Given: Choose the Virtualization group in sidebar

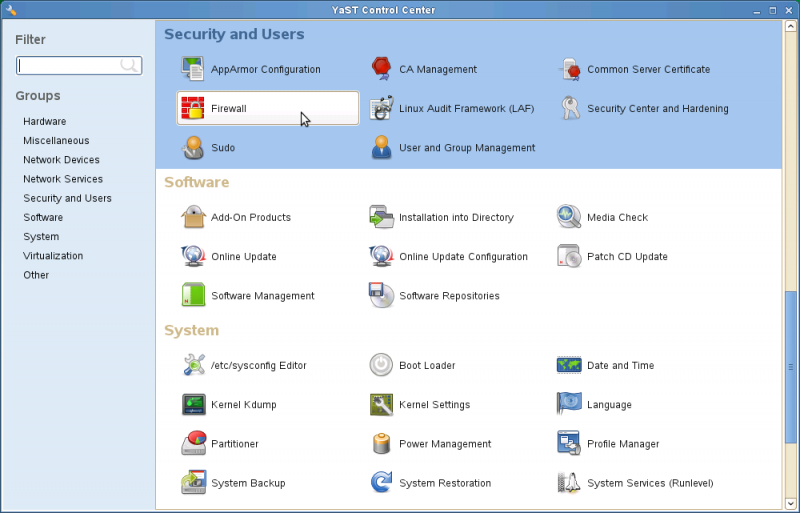Looking at the screenshot, I should coord(53,256).
